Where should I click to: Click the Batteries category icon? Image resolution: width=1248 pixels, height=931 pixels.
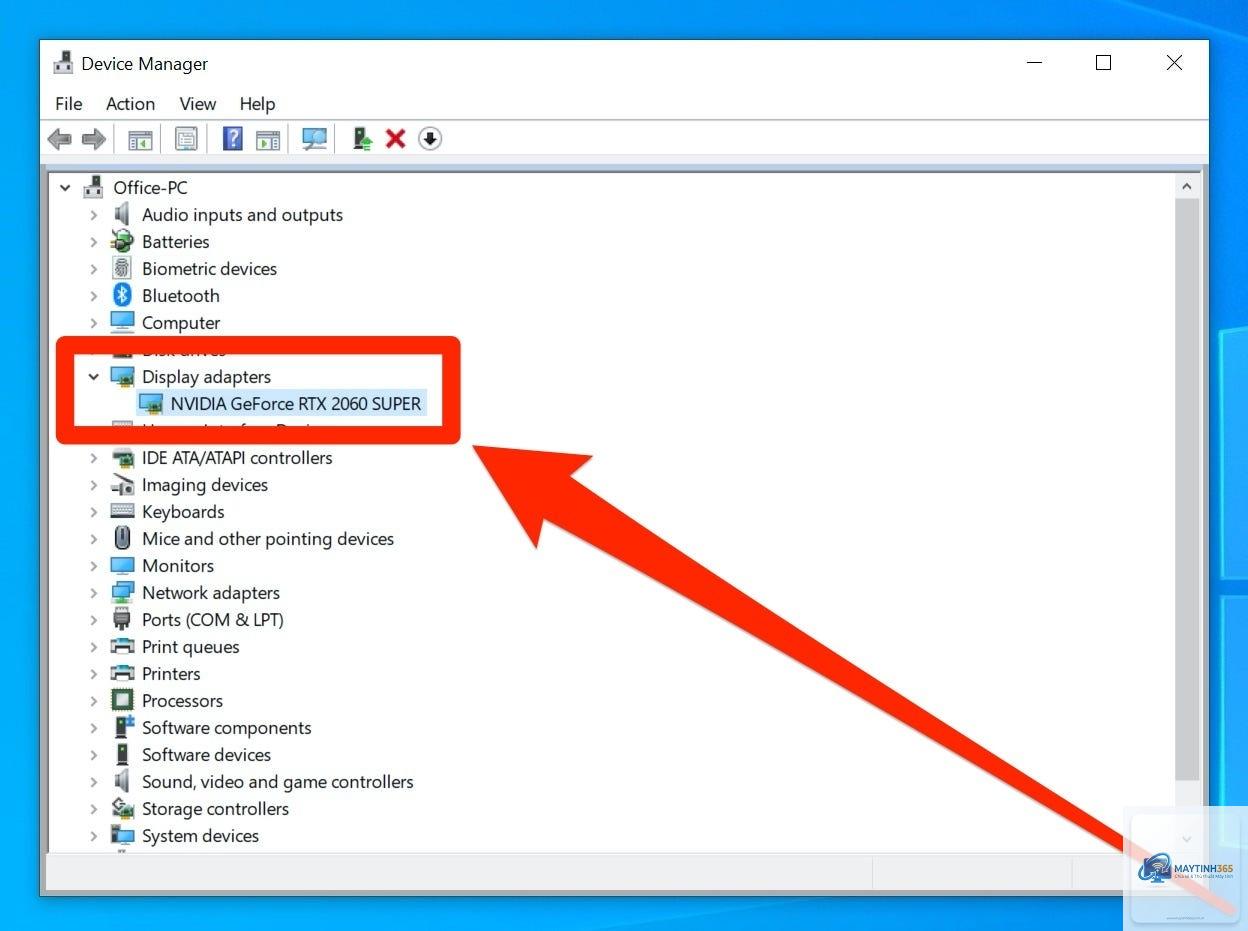coord(122,241)
